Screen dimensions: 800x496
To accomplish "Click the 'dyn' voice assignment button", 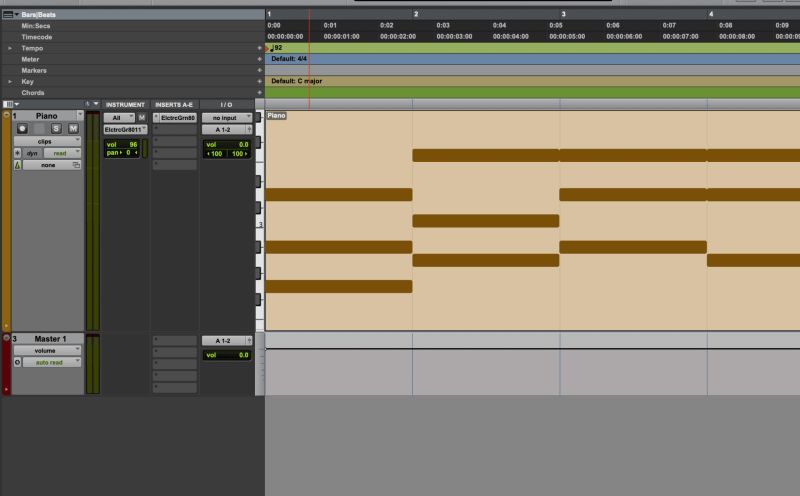I will tap(32, 153).
